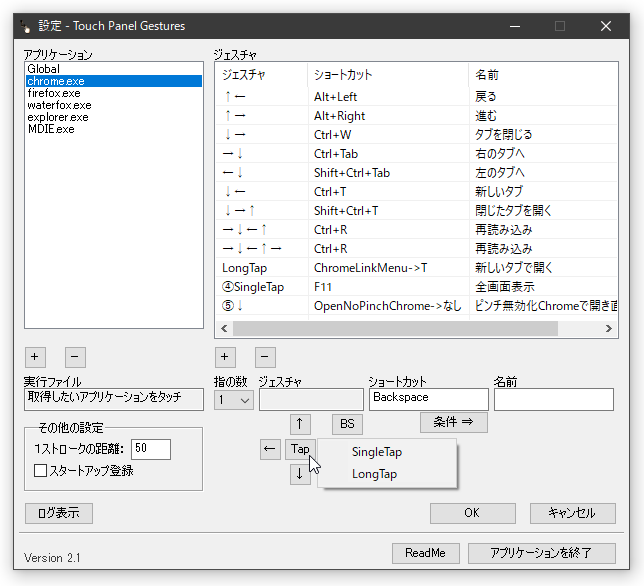Sort by ジェスチャ column header
Image resolution: width=644 pixels, height=586 pixels.
(262, 75)
